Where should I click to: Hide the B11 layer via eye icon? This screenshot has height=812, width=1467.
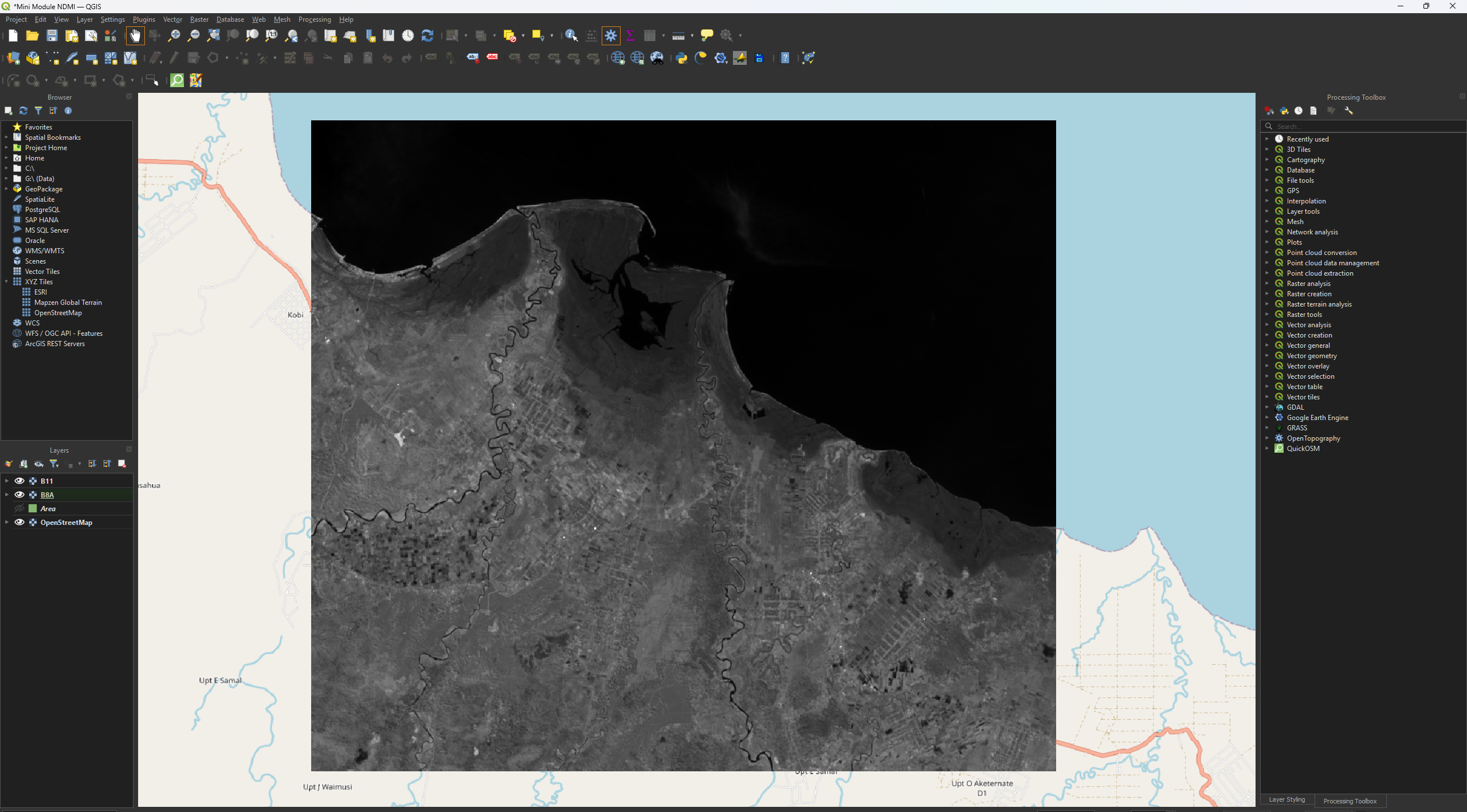pyautogui.click(x=19, y=481)
